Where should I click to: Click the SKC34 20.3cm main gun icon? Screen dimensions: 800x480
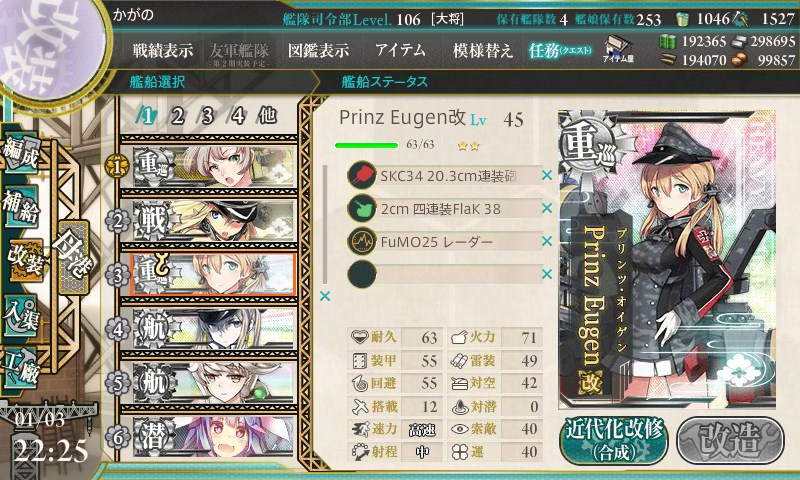coord(361,175)
